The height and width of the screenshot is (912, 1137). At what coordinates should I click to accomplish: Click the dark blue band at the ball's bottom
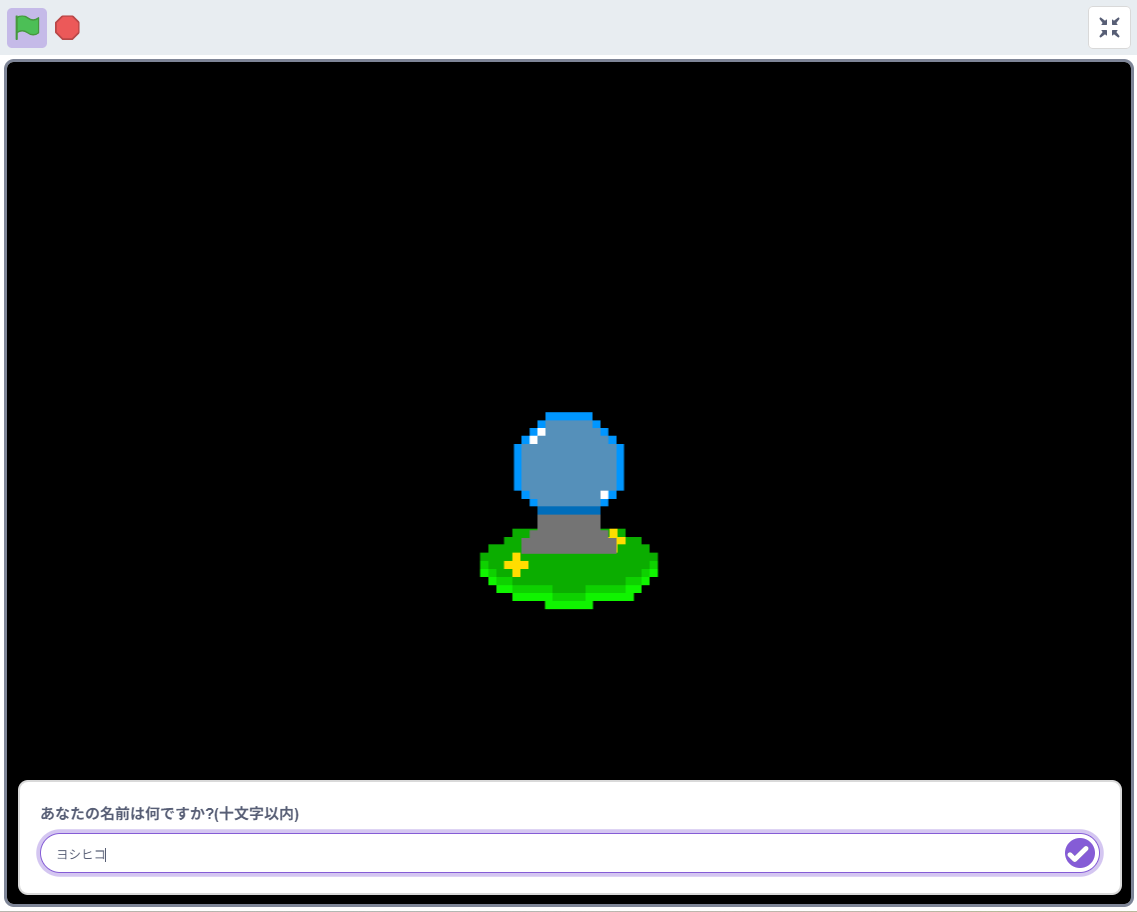[568, 510]
